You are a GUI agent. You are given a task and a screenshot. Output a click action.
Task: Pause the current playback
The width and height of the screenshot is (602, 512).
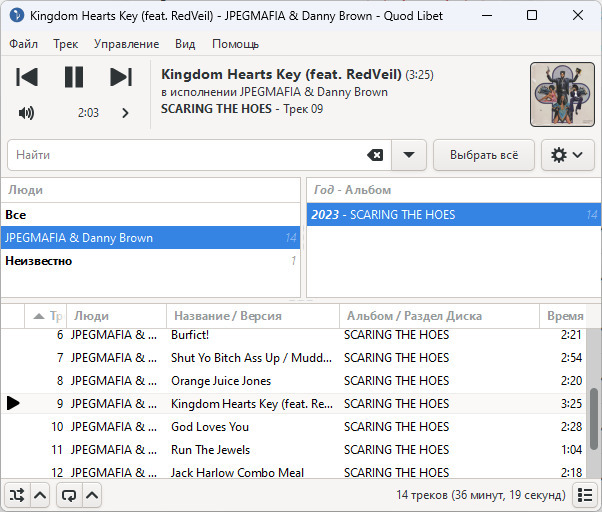(x=74, y=77)
